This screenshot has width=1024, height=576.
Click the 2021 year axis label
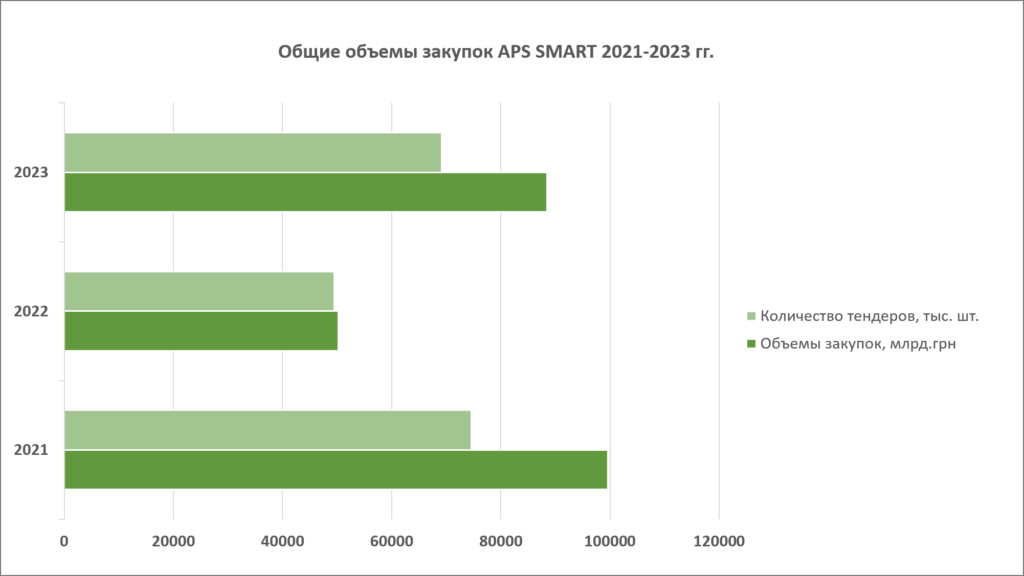(x=32, y=450)
